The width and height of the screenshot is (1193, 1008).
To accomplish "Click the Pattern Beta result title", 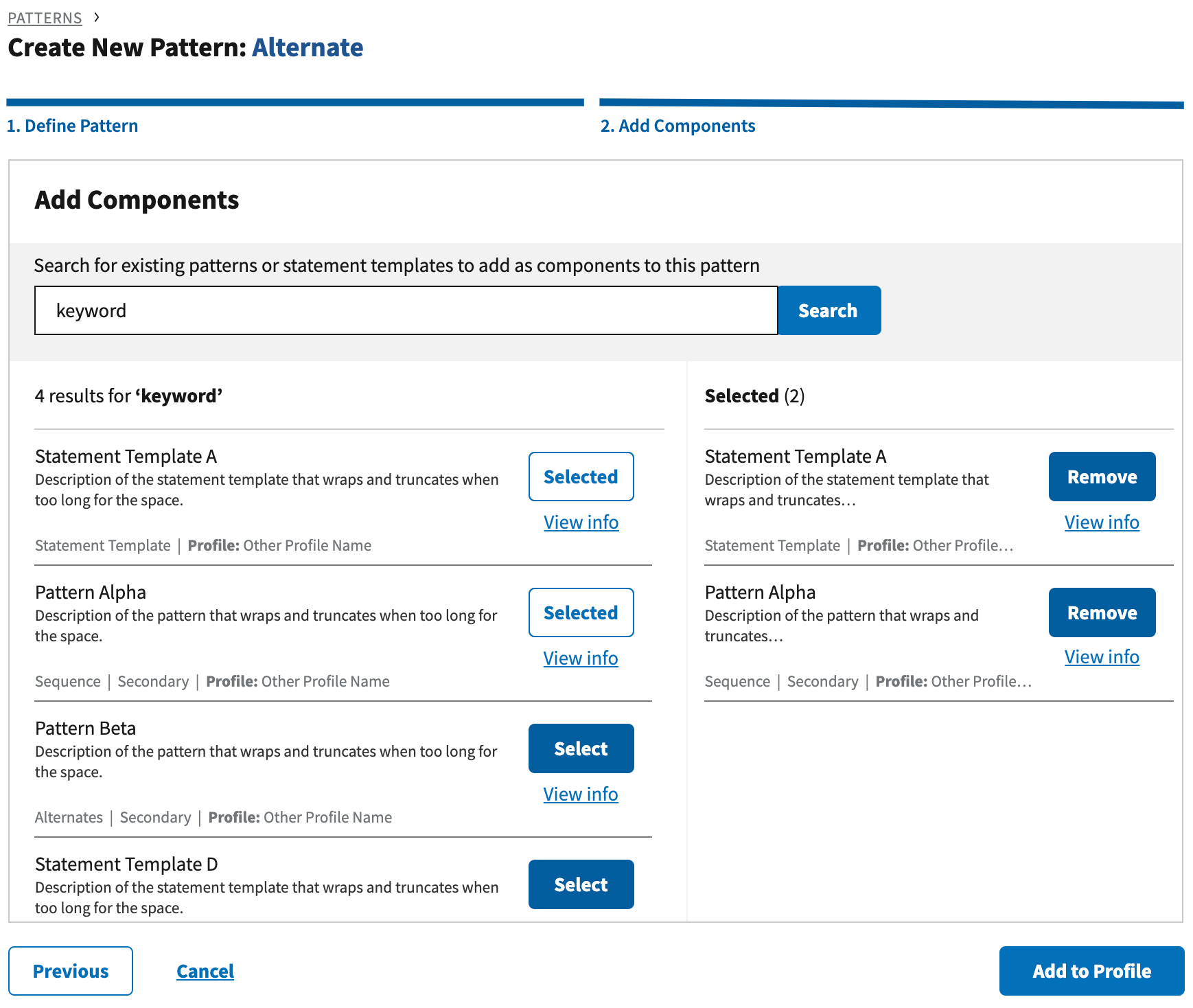I will tap(86, 728).
